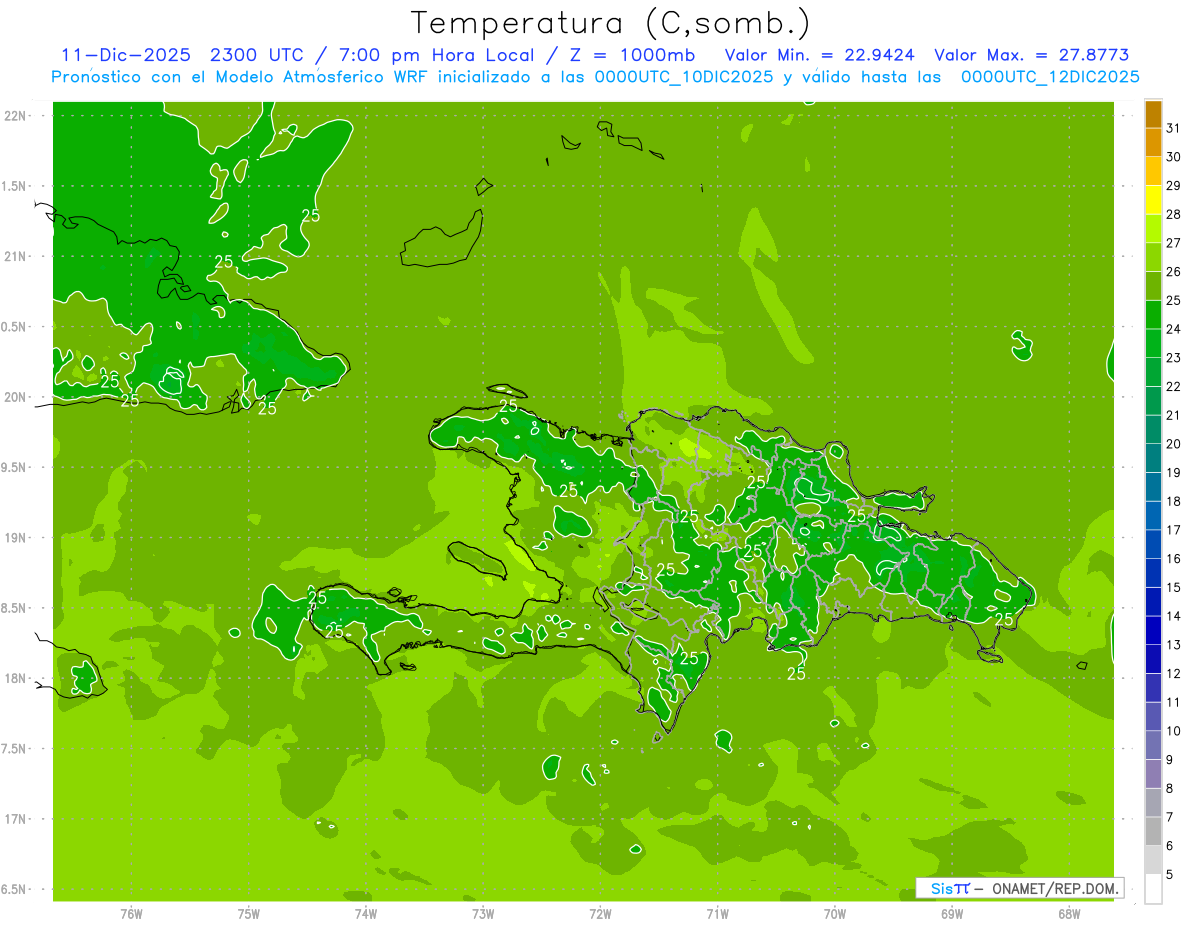Click the '30' color scale label
The width and height of the screenshot is (1200, 927).
1174,157
